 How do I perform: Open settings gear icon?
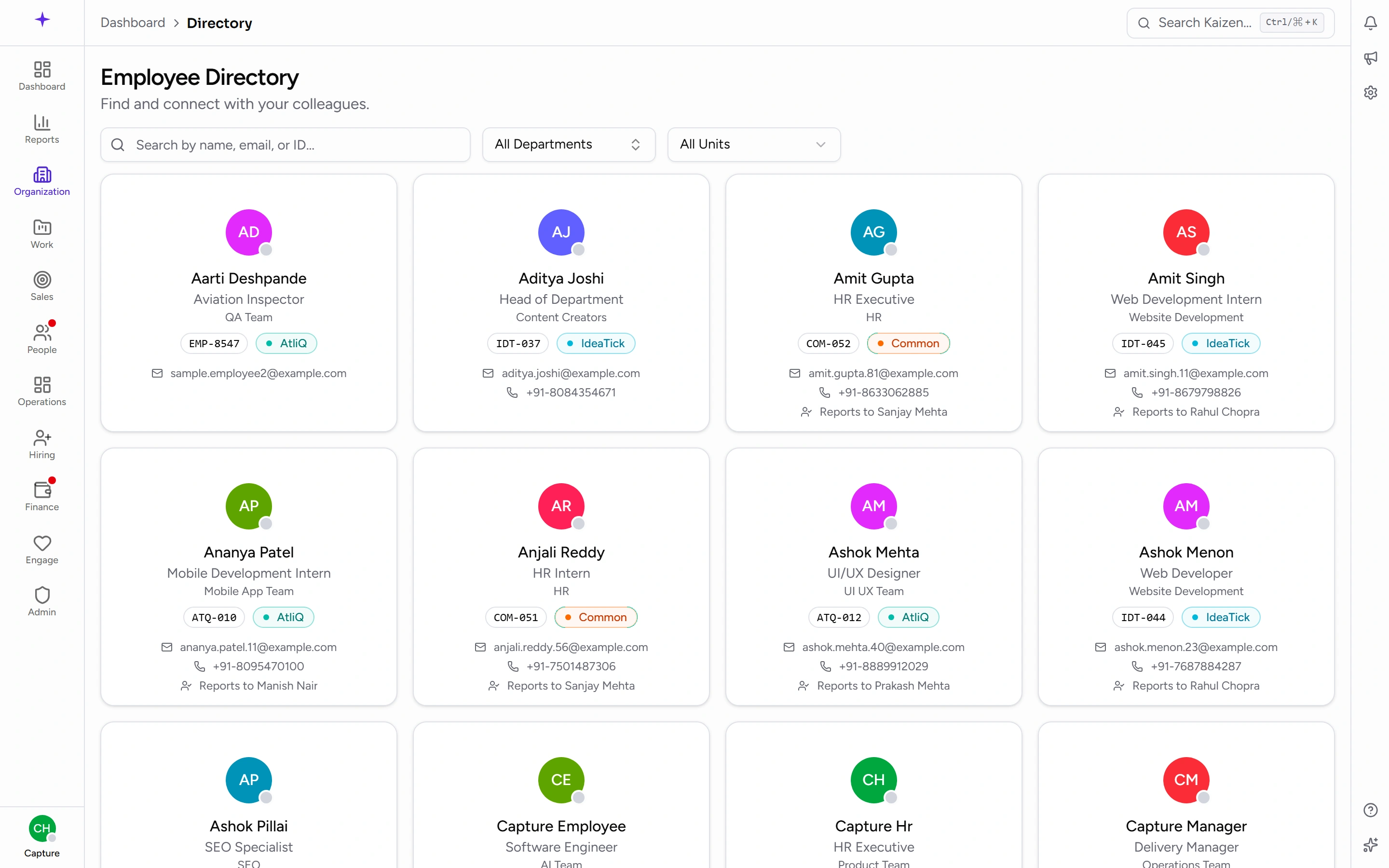pyautogui.click(x=1370, y=93)
